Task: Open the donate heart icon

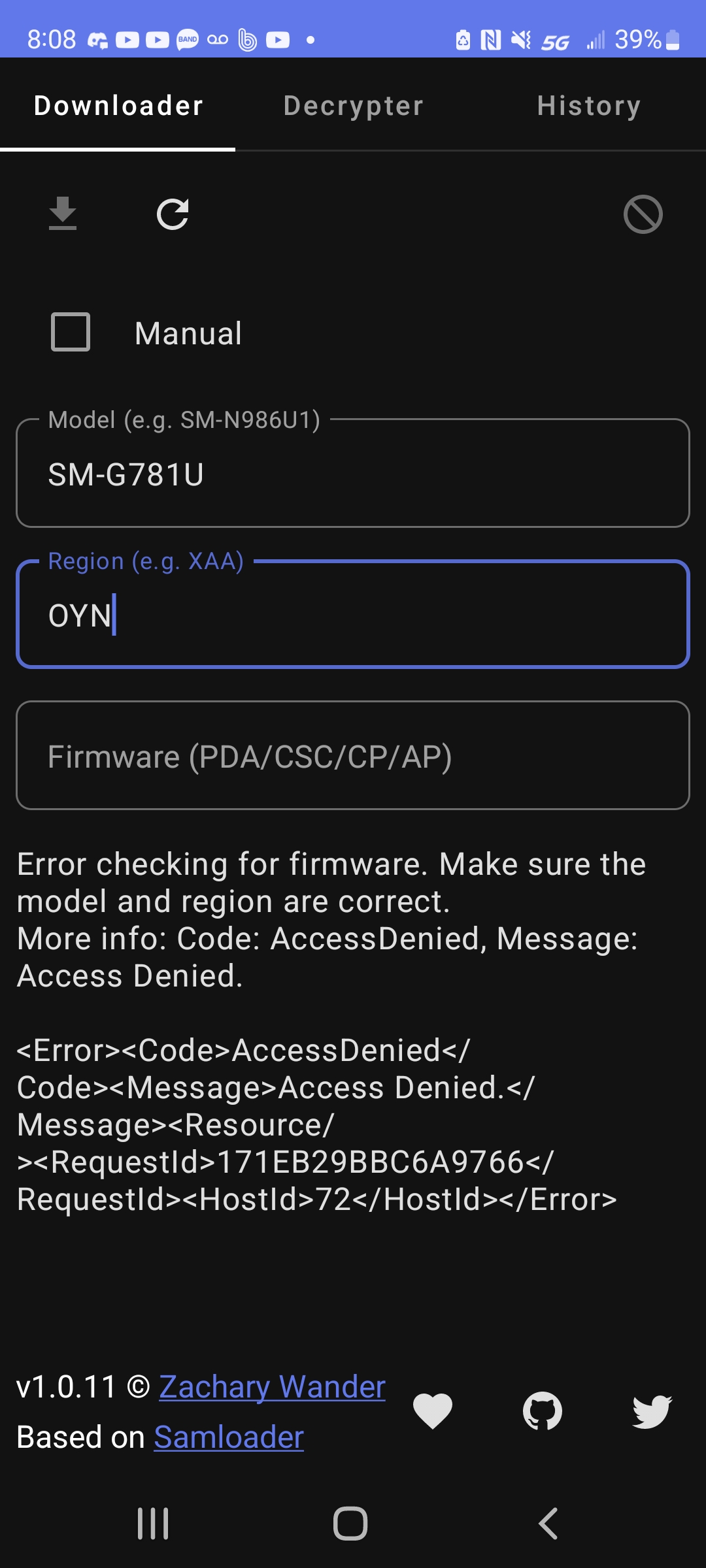Action: (433, 1411)
